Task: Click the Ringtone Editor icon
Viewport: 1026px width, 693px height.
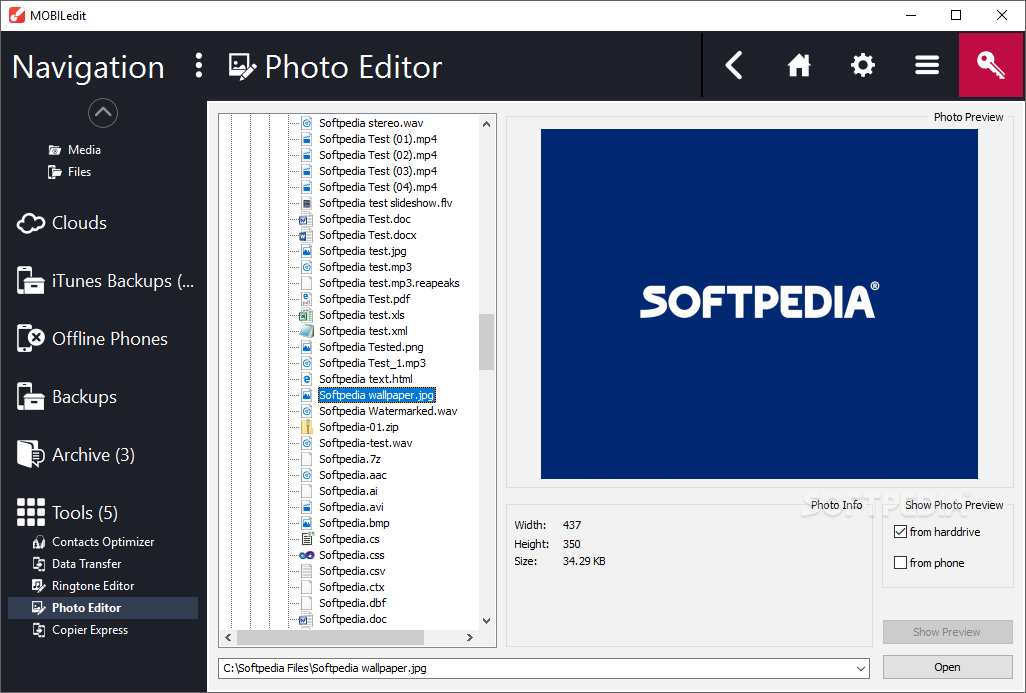Action: 39,586
